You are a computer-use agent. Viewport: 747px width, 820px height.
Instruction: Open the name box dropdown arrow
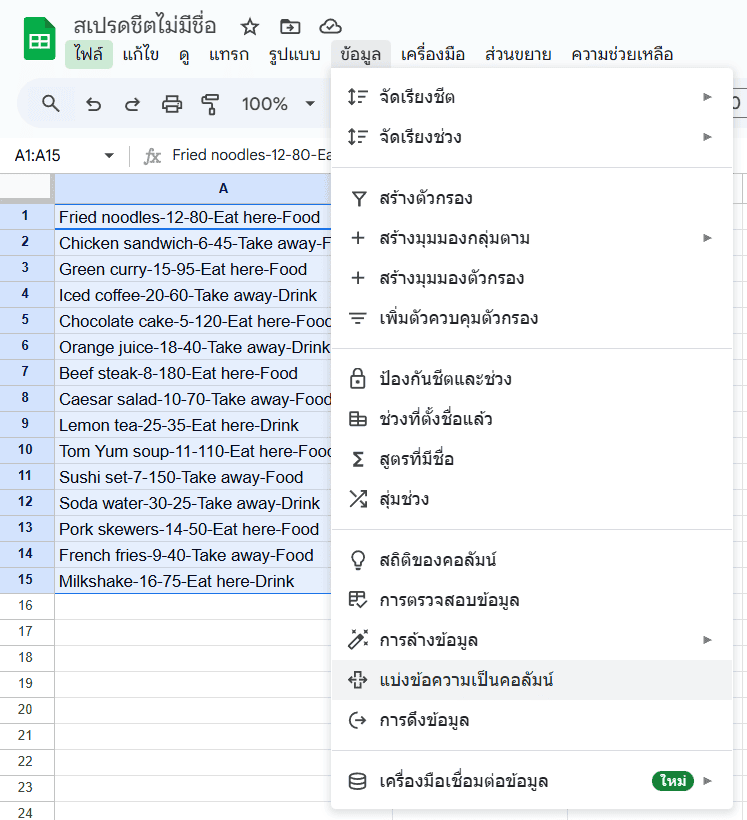pos(109,156)
